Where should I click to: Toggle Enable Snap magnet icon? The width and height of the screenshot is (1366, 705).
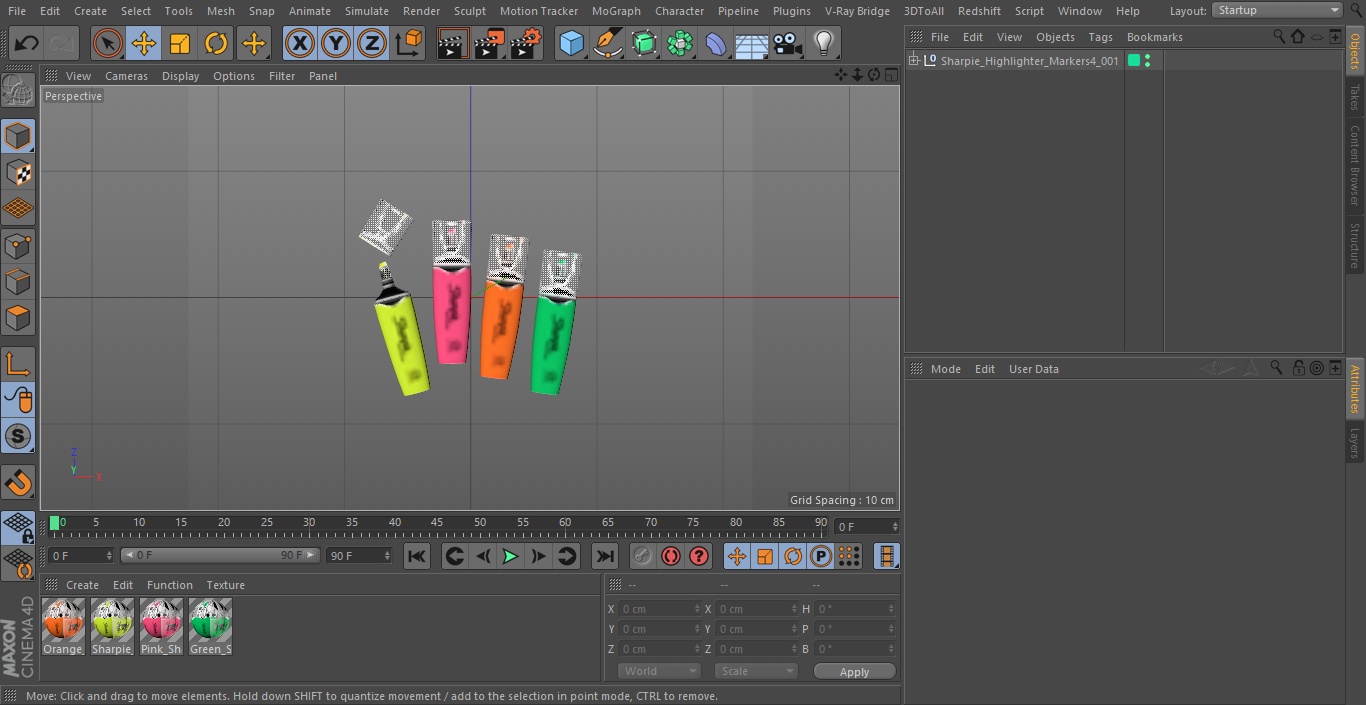pyautogui.click(x=18, y=483)
